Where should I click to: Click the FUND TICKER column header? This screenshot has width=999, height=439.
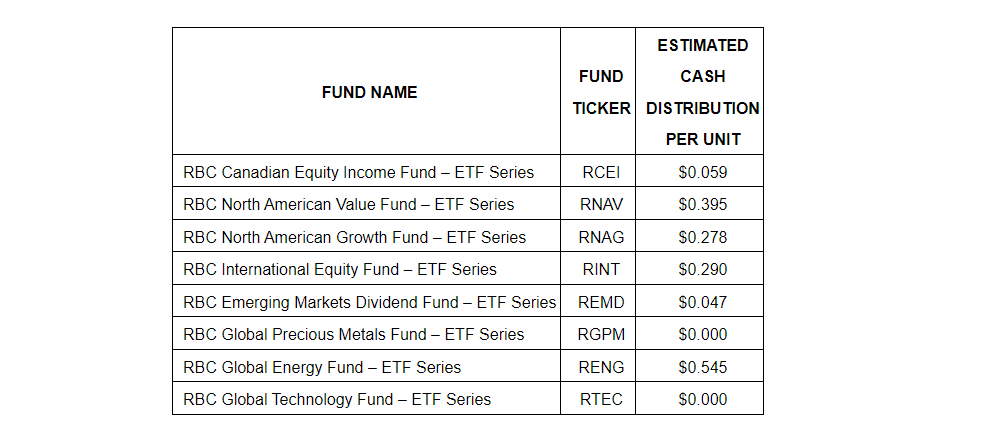click(601, 92)
